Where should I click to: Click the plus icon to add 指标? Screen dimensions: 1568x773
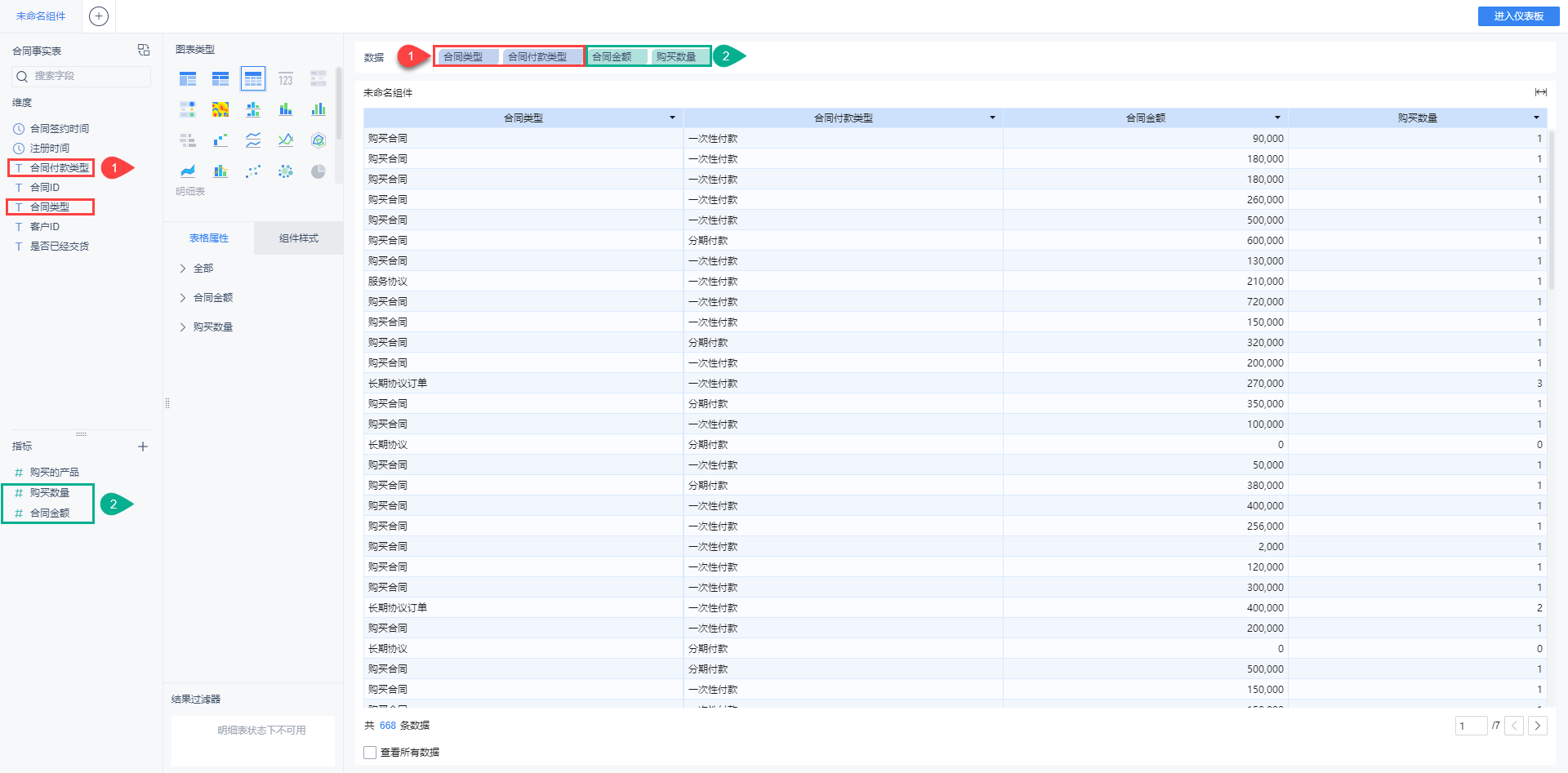click(x=143, y=446)
